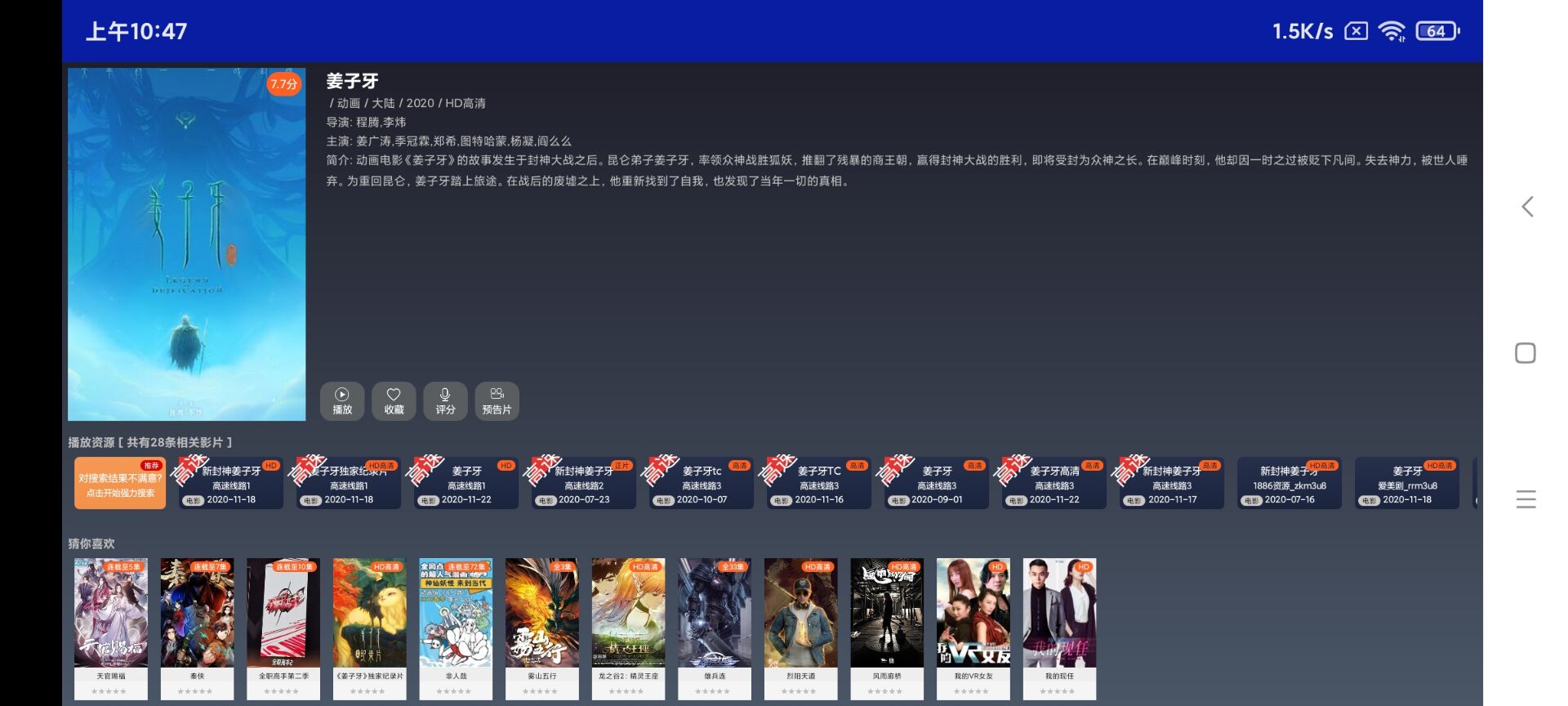
Task: Select source 姜子牙独家纪录片 高速线路1
Action: coord(349,484)
